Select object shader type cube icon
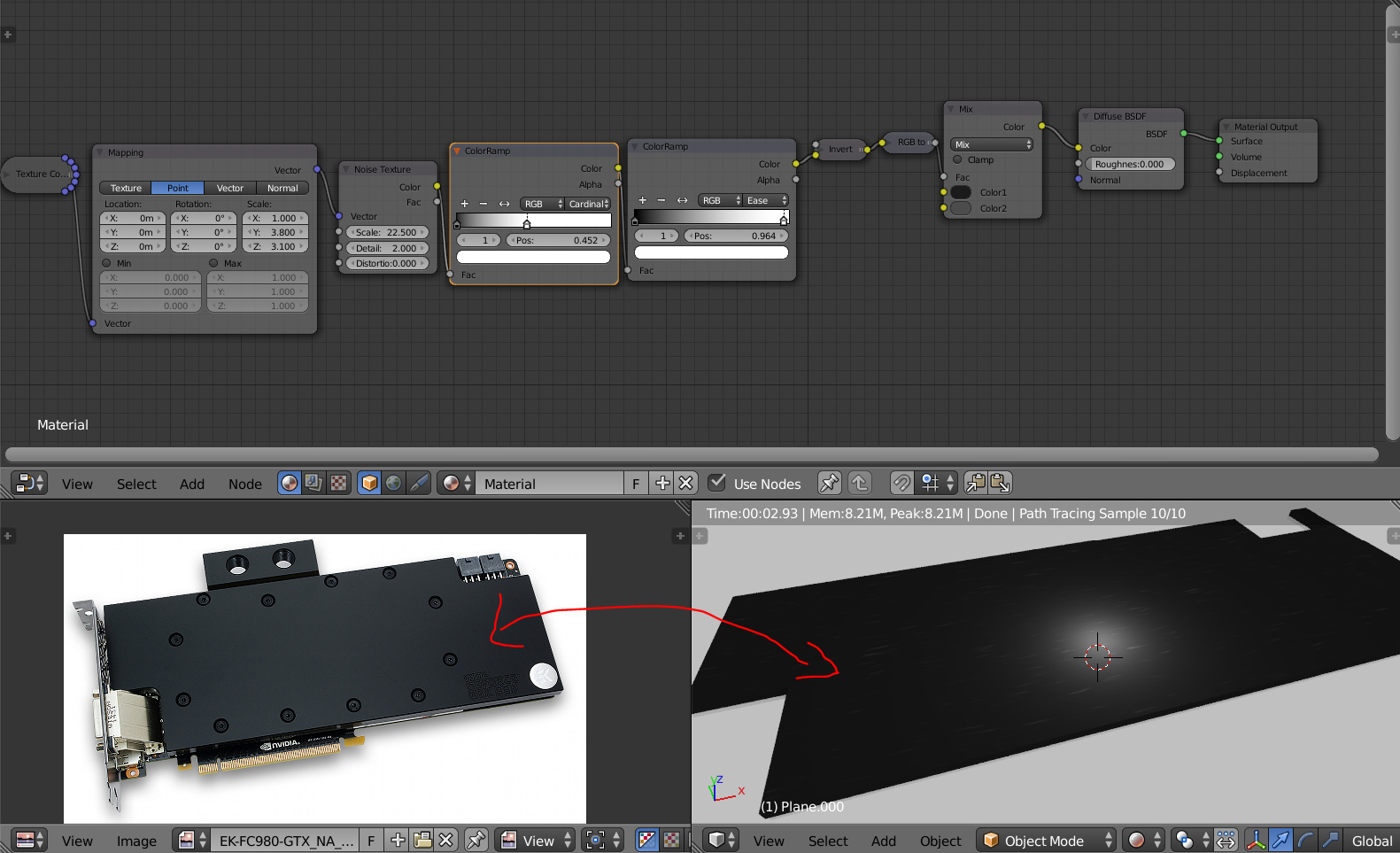The width and height of the screenshot is (1400, 853). click(369, 483)
